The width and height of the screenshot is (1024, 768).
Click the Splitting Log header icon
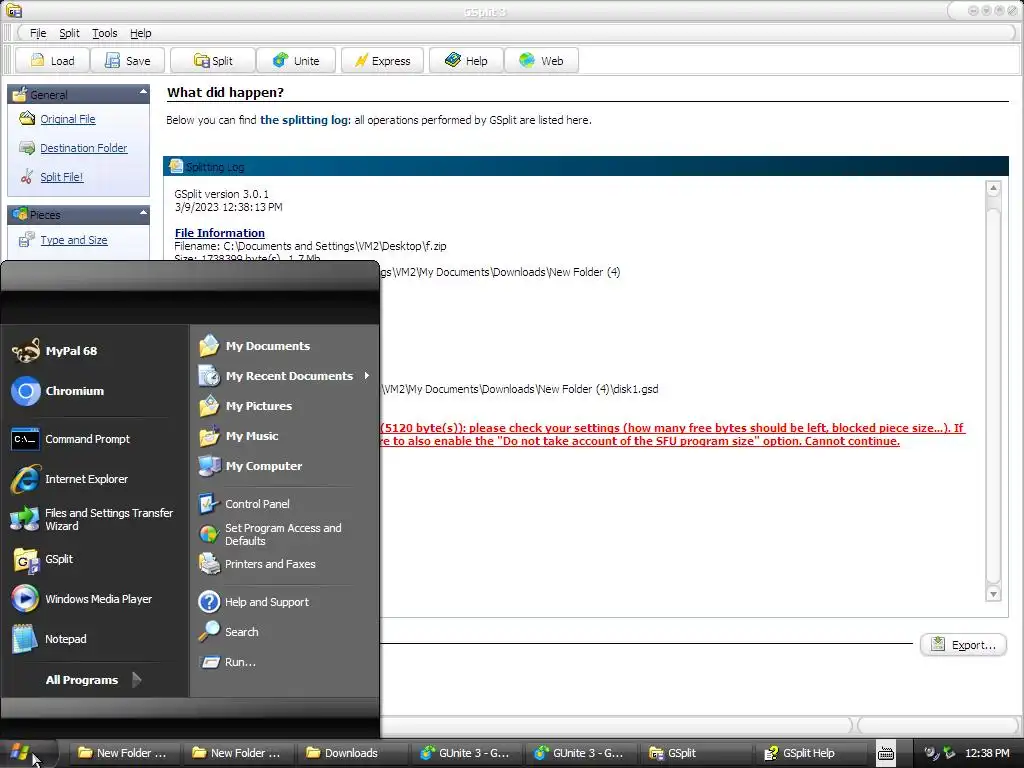[176, 167]
